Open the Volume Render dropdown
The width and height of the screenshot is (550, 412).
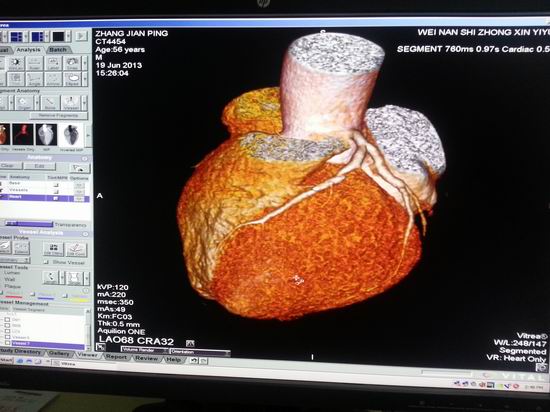tap(145, 350)
